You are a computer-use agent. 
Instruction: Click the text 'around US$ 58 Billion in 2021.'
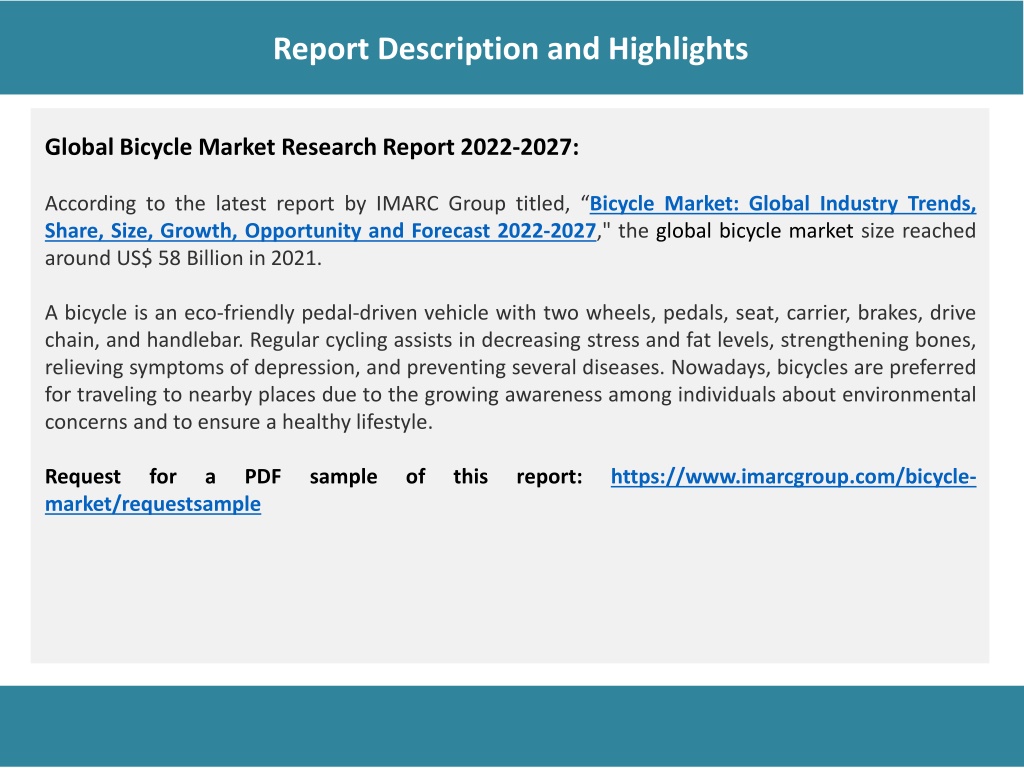[183, 259]
